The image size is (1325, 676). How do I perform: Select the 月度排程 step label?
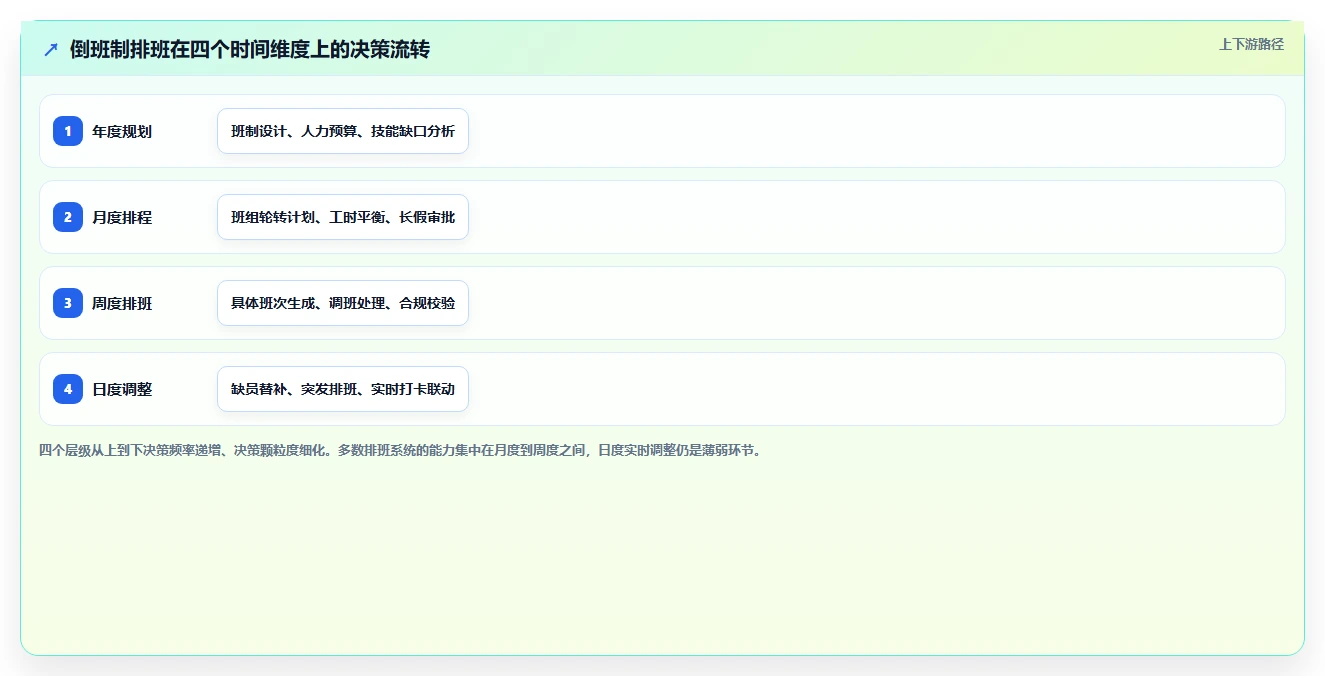122,217
